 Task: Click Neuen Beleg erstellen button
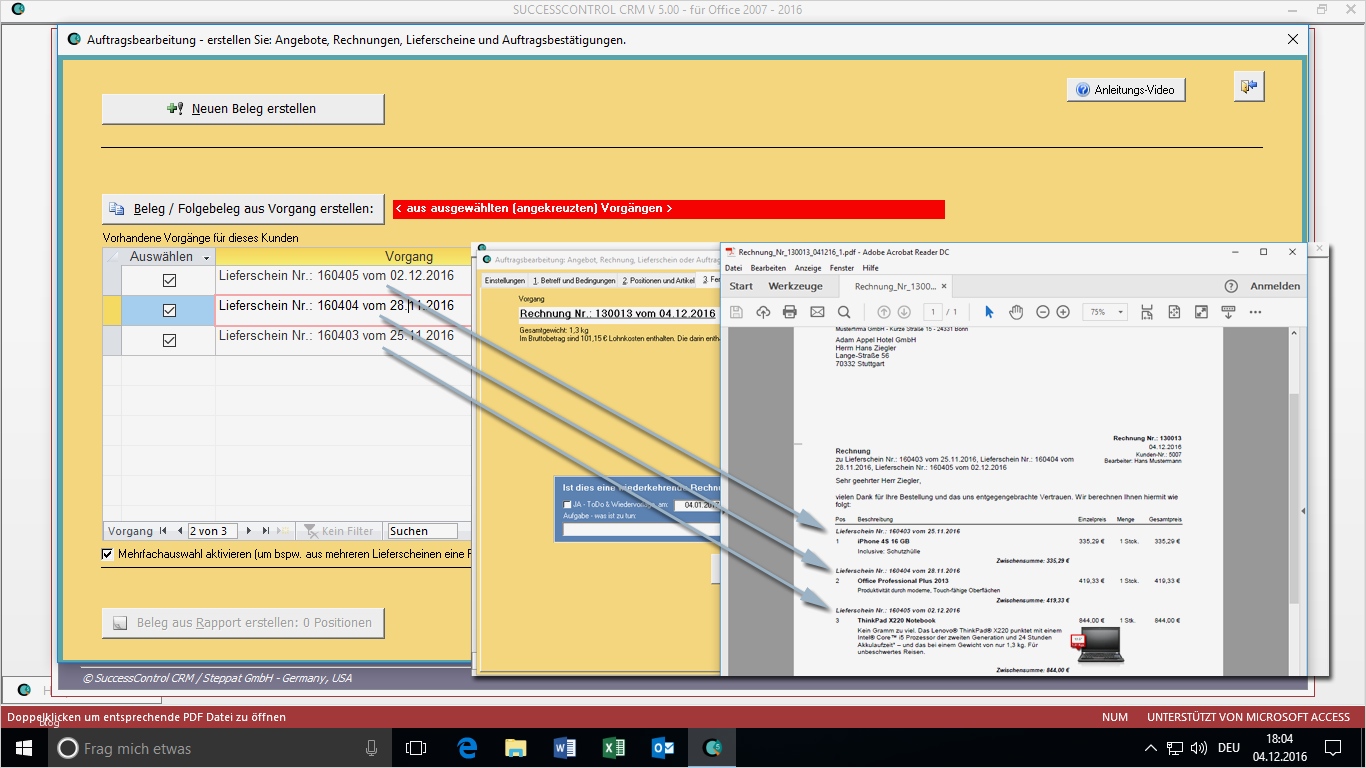point(243,109)
